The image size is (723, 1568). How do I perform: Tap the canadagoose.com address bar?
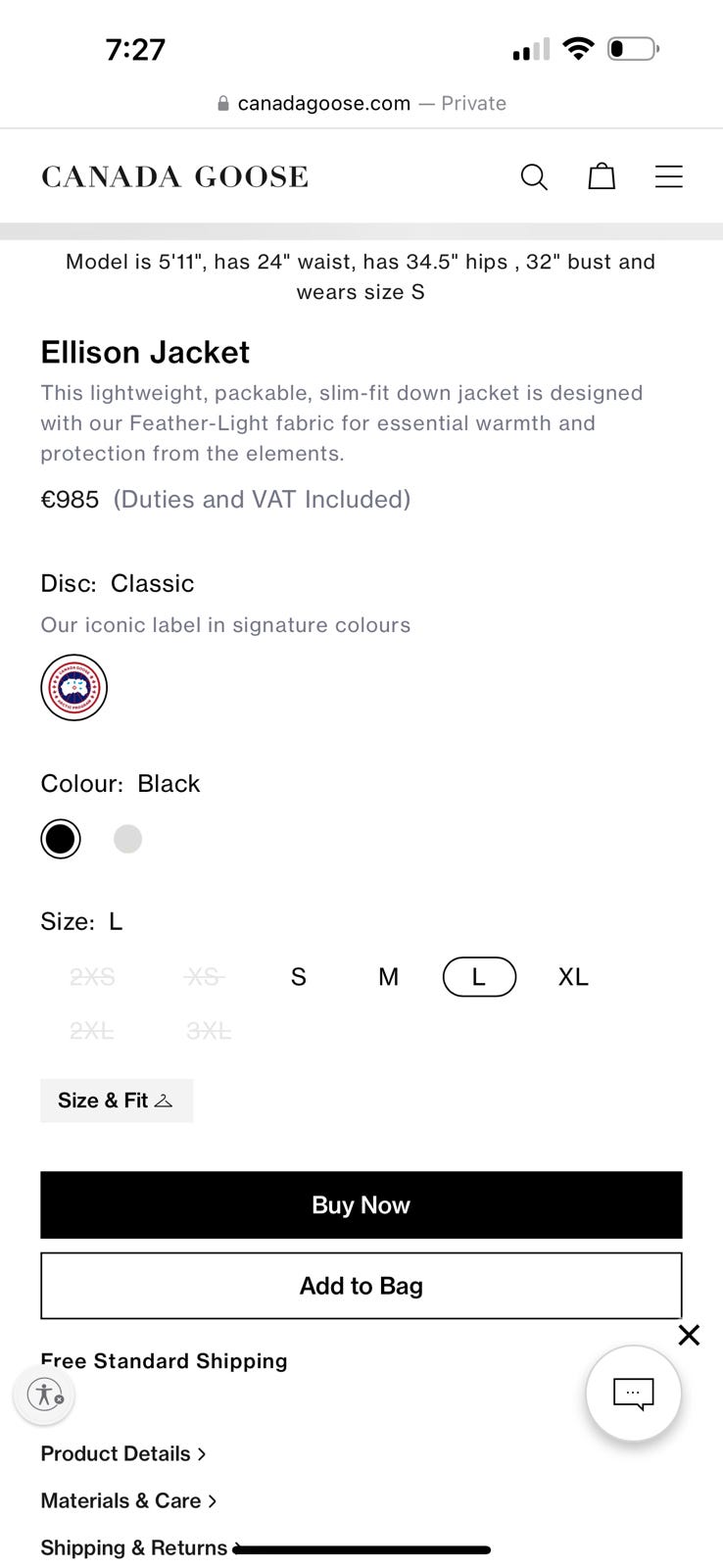point(361,104)
